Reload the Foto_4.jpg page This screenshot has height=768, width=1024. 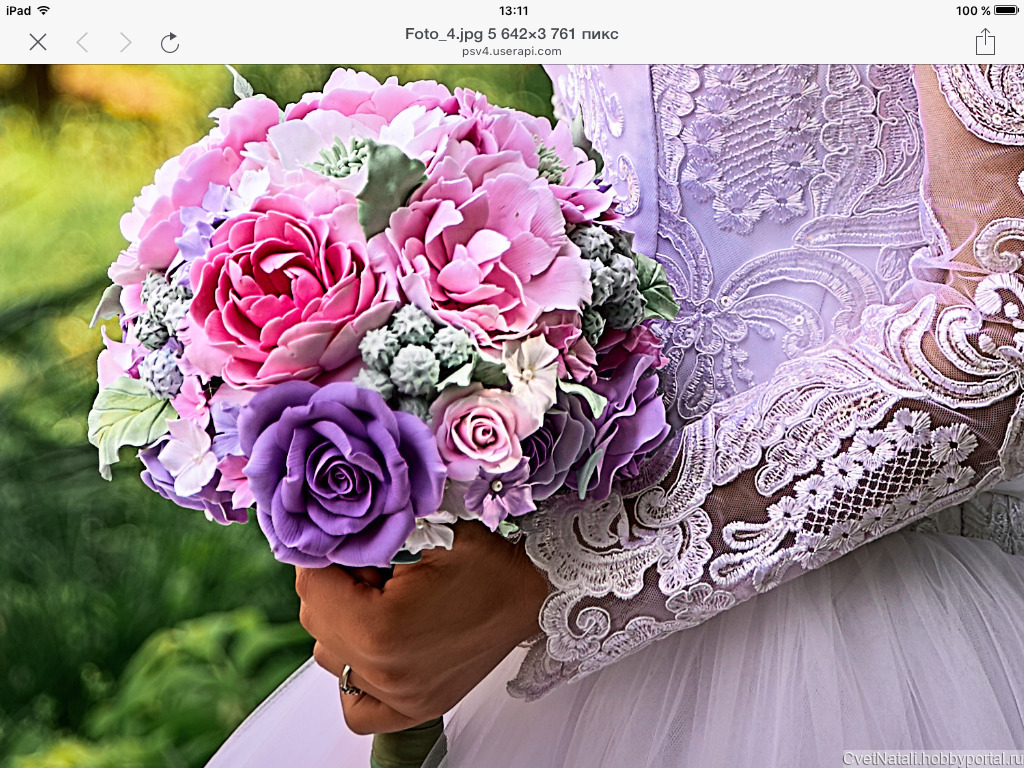pyautogui.click(x=170, y=42)
